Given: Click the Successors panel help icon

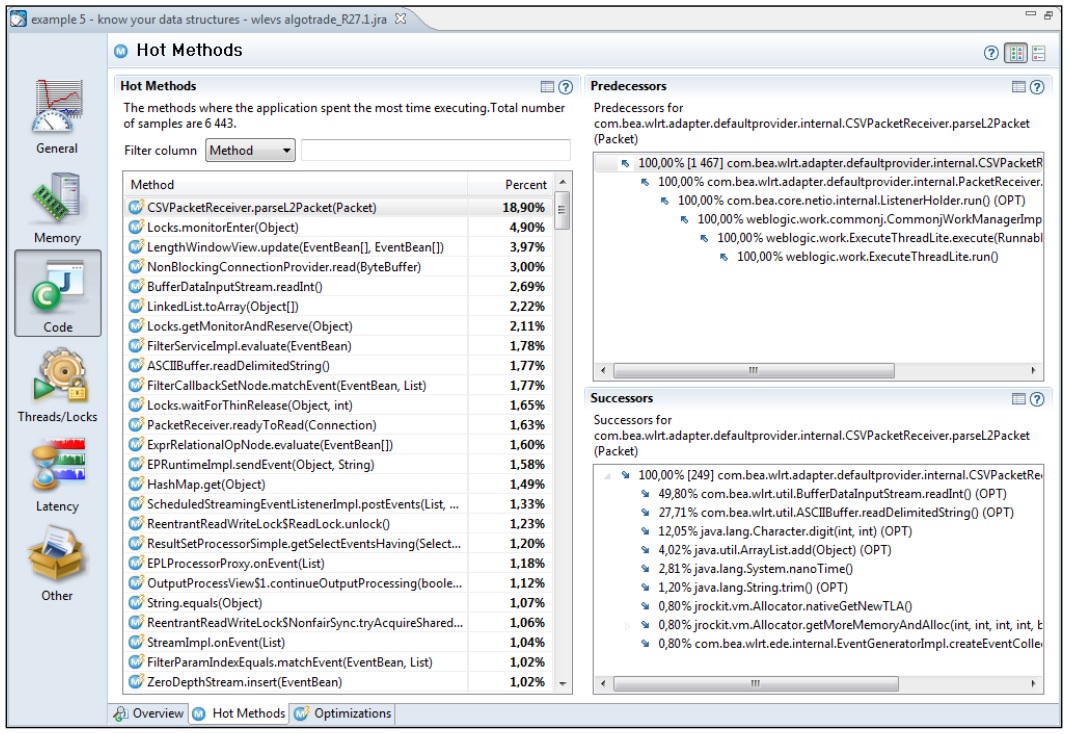Looking at the screenshot, I should click(1037, 399).
